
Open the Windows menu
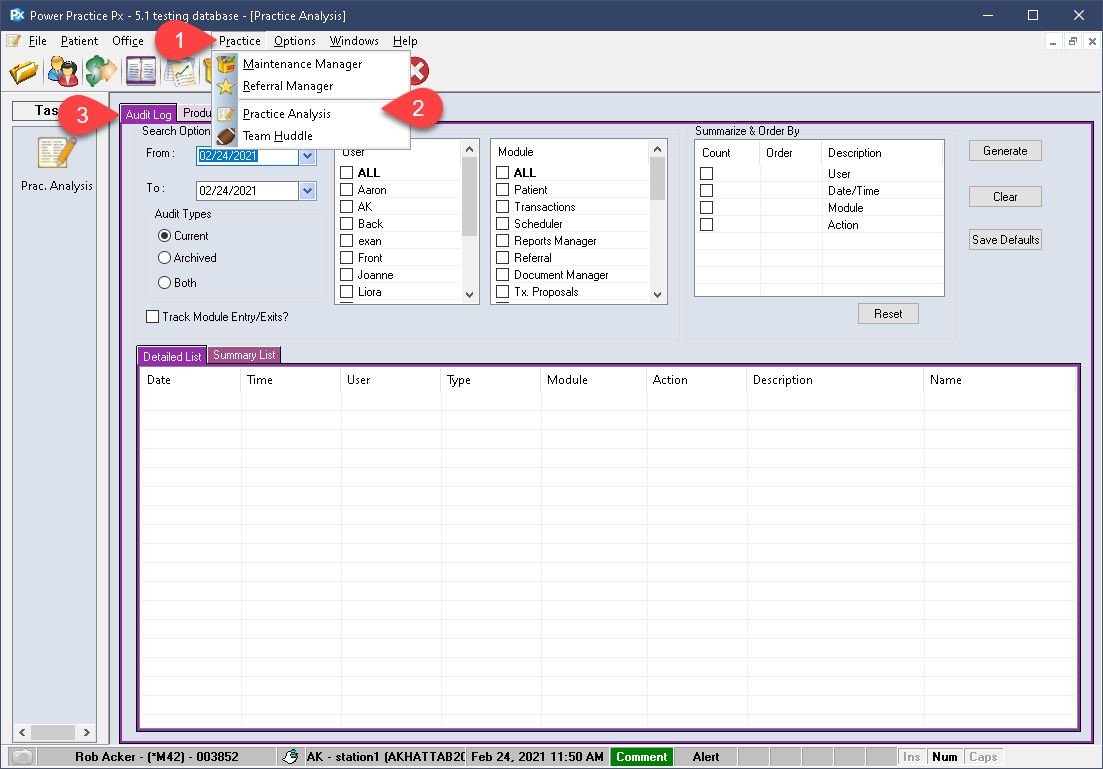point(355,41)
